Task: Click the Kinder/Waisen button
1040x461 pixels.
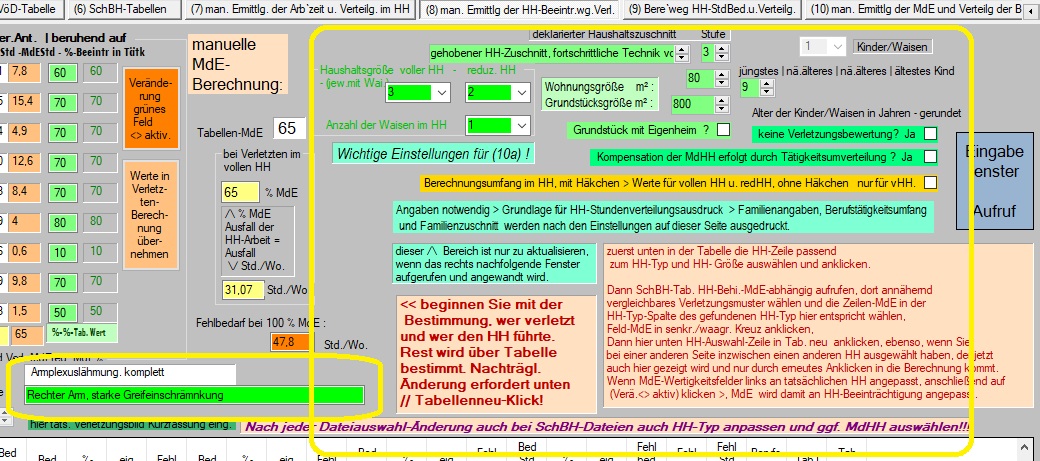Action: tap(892, 46)
